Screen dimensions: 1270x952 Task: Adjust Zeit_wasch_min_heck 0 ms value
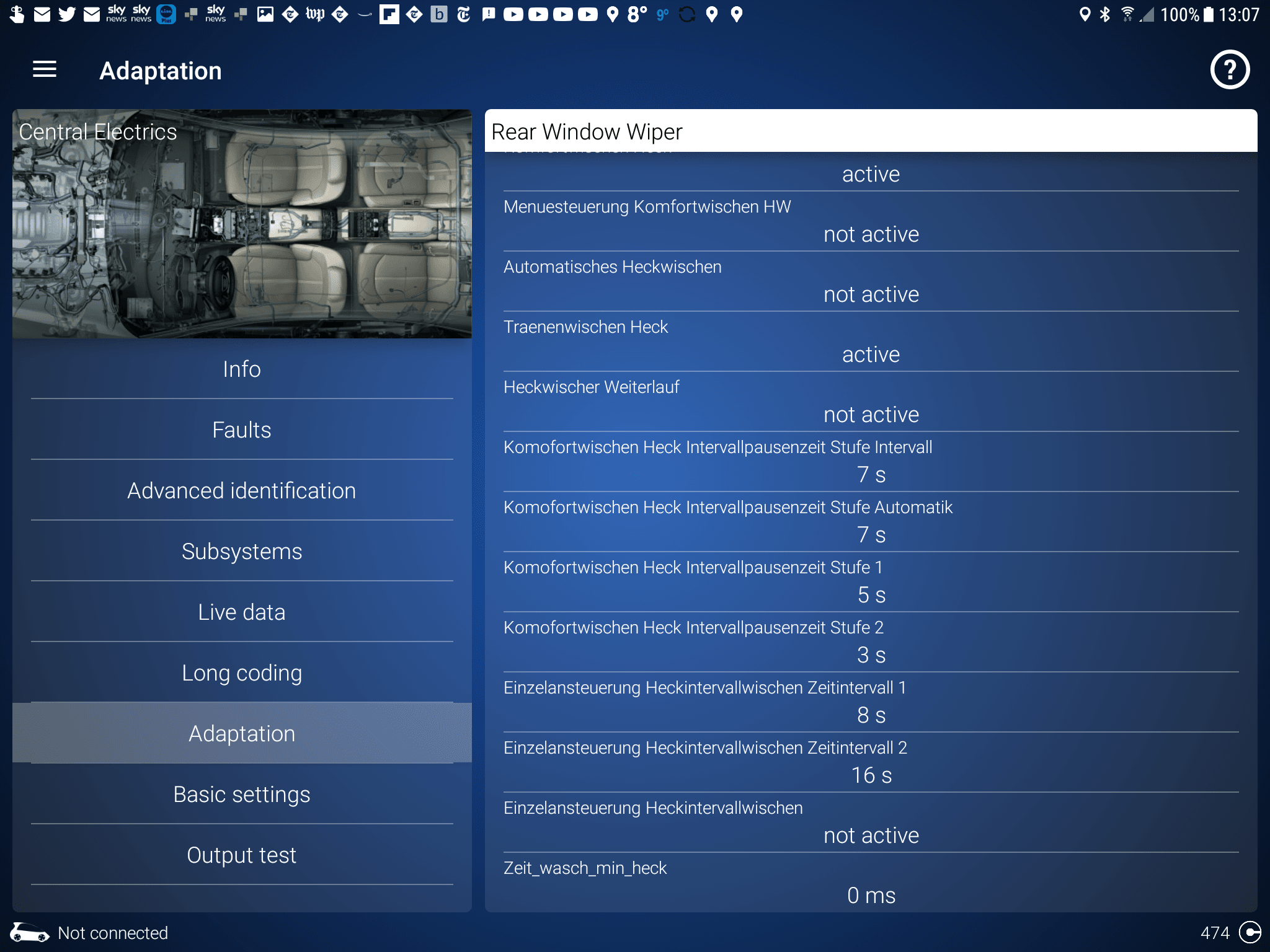click(871, 896)
